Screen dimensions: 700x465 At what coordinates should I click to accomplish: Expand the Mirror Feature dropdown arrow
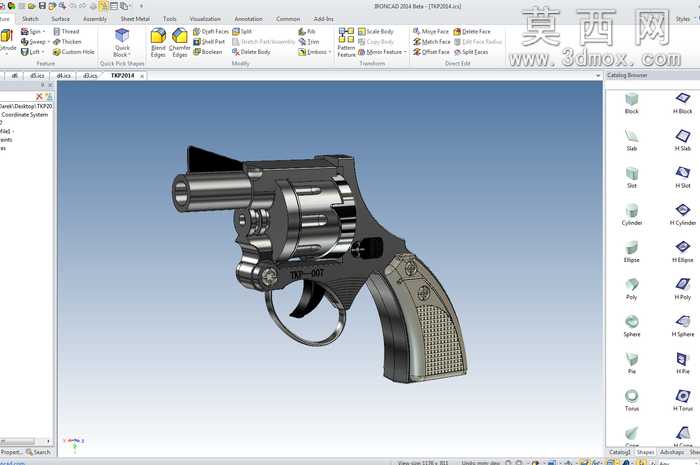[404, 52]
